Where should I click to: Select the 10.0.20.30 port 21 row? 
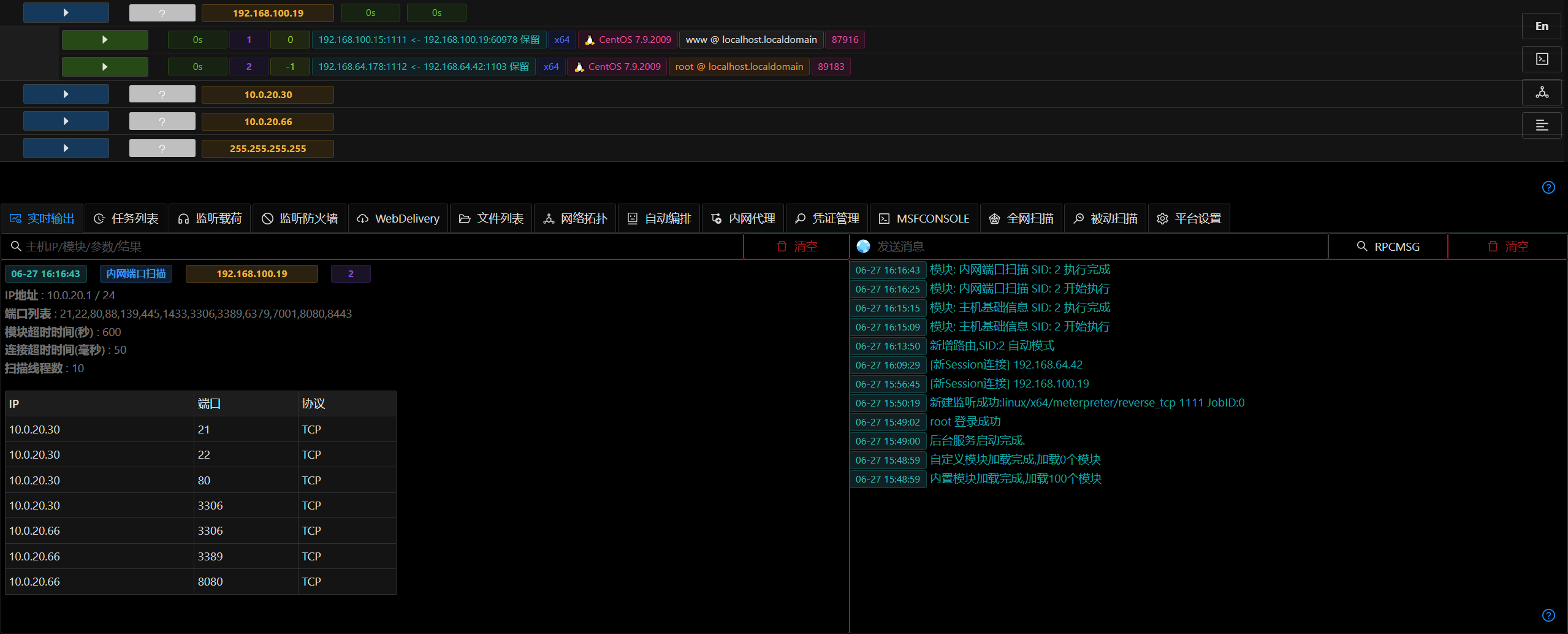point(200,429)
